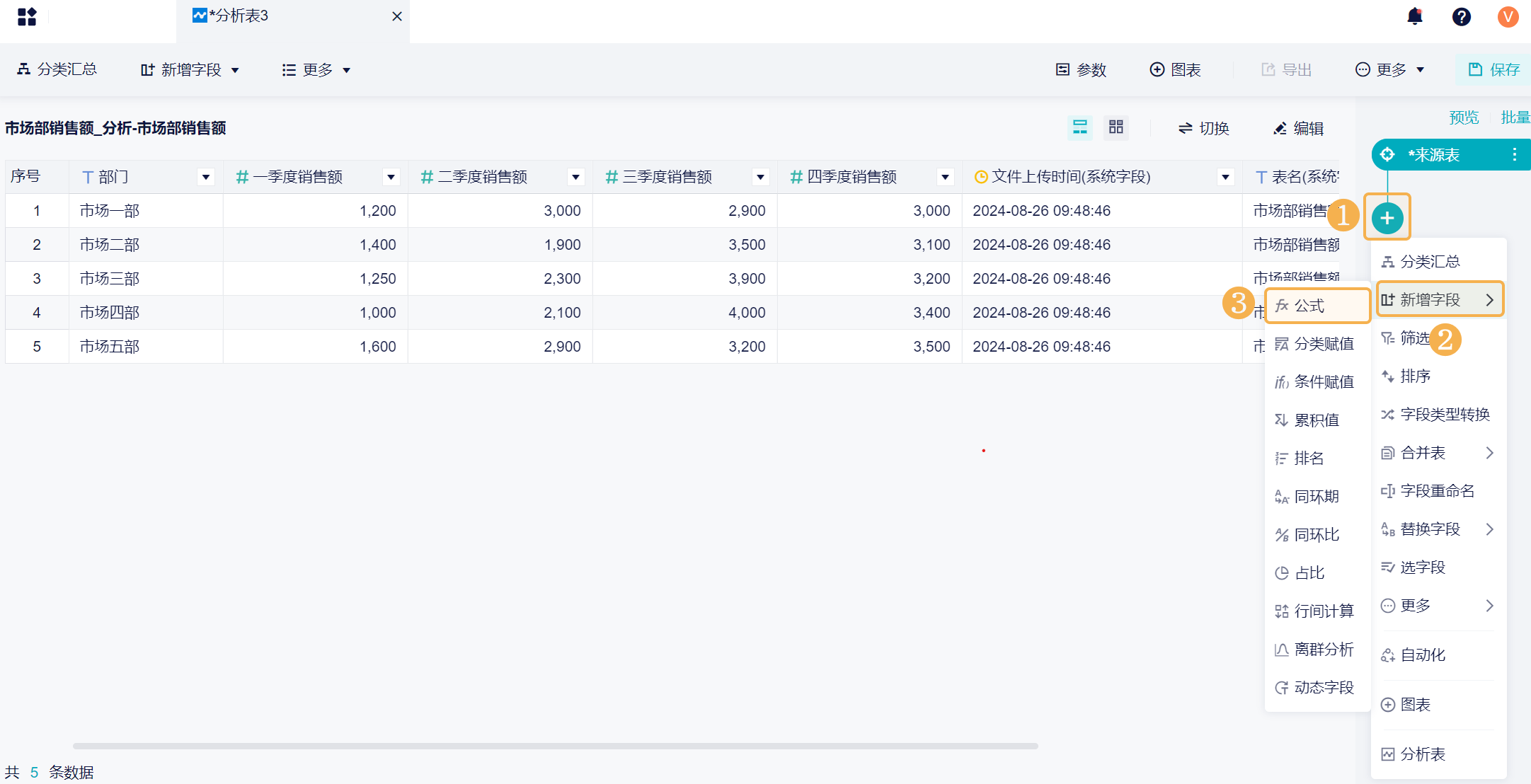
Task: Expand the 替换字段 submenu
Action: click(1438, 529)
